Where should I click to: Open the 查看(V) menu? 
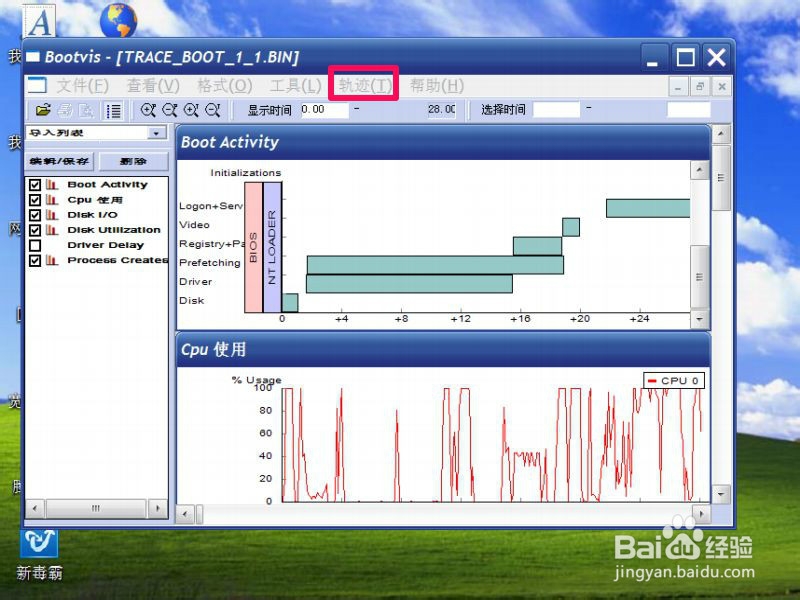[x=153, y=86]
